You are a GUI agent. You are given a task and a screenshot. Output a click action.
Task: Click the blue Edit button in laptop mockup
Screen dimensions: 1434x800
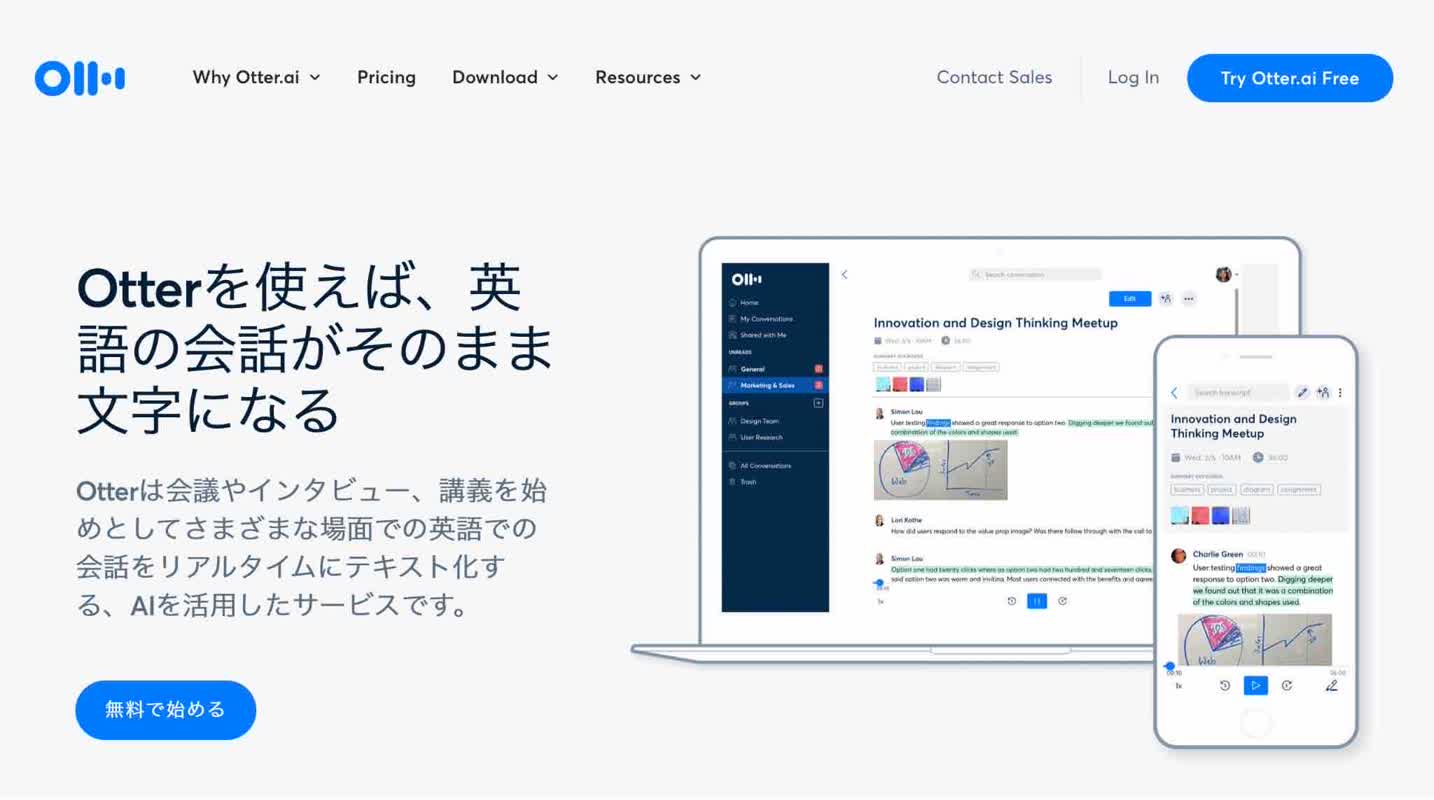[1130, 299]
